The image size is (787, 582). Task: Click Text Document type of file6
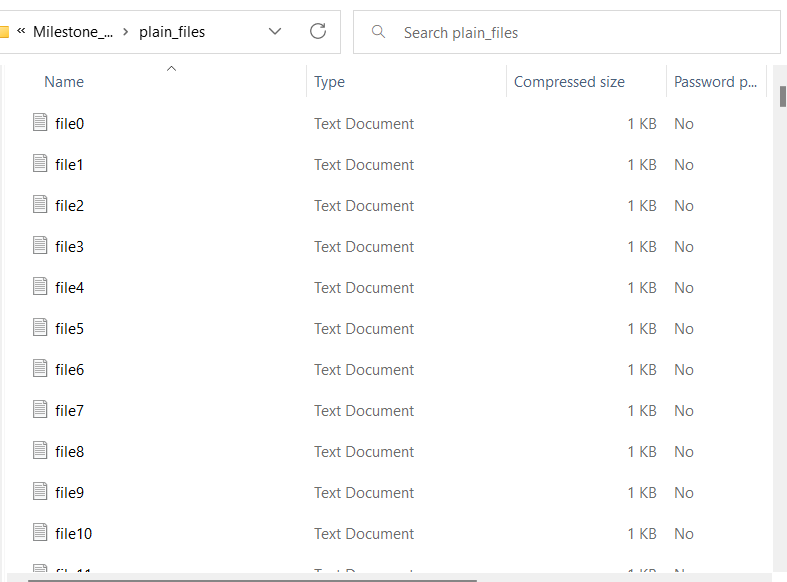(x=364, y=370)
